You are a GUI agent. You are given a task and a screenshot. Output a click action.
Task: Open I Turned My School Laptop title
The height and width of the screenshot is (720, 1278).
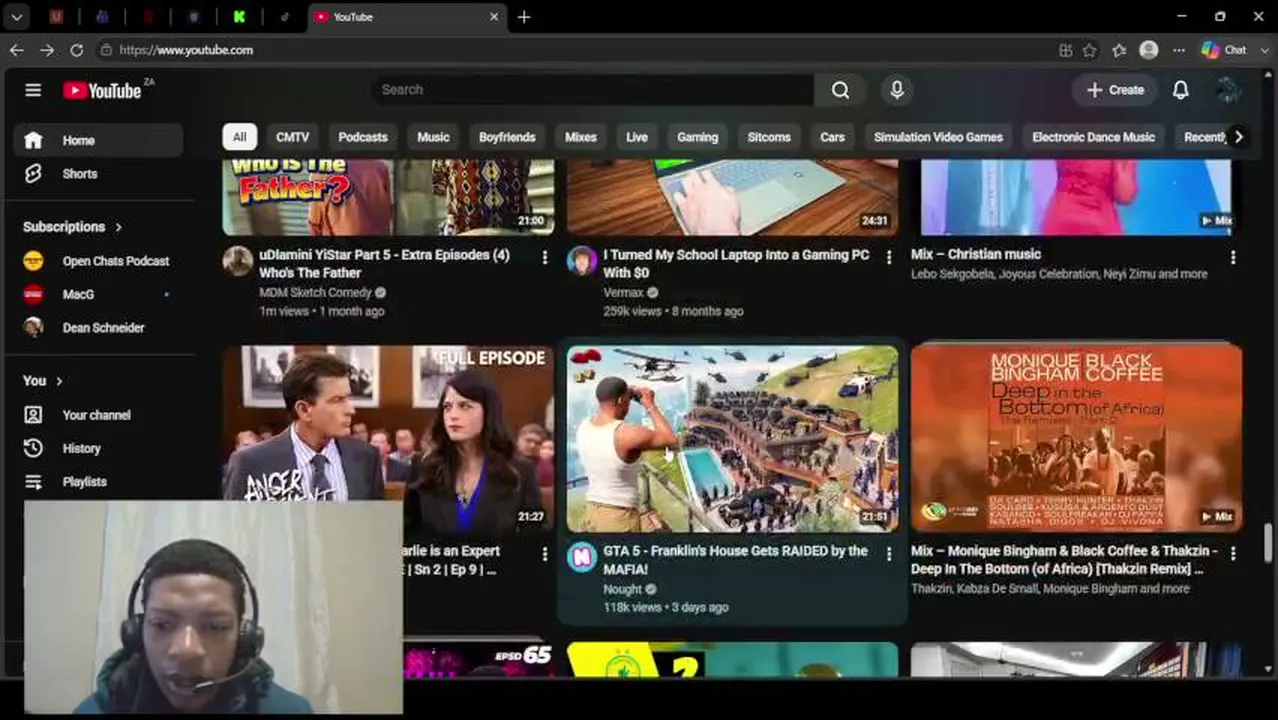(736, 264)
